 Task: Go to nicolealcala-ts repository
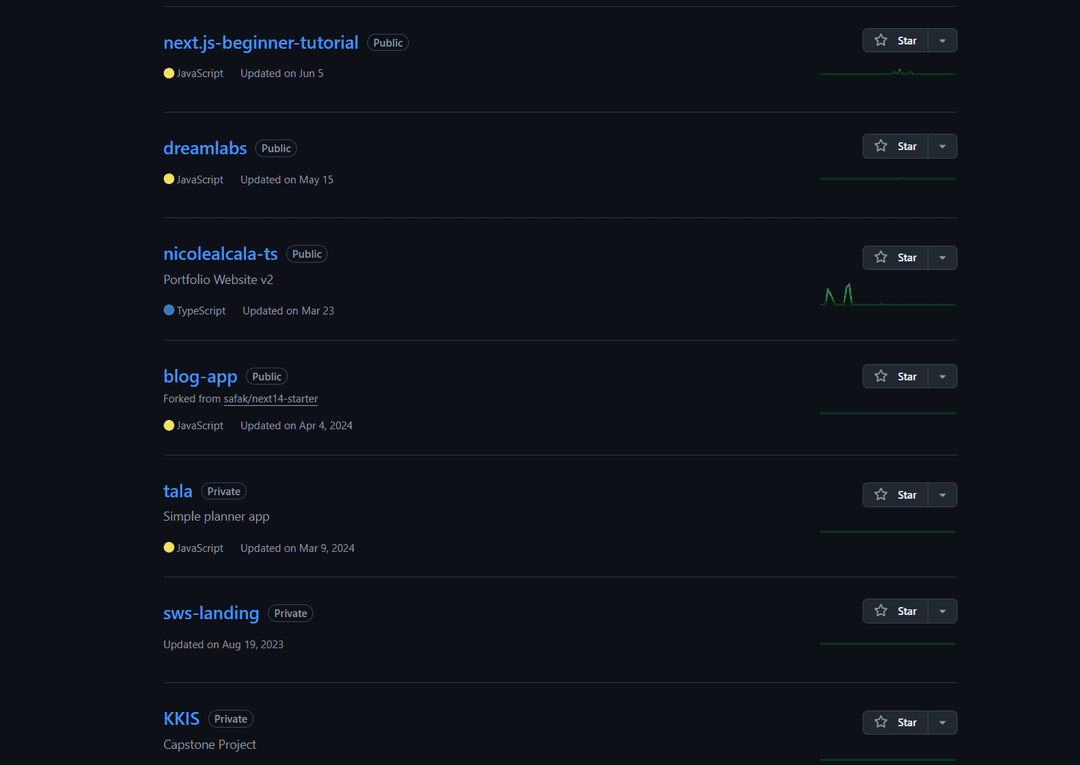pyautogui.click(x=220, y=254)
